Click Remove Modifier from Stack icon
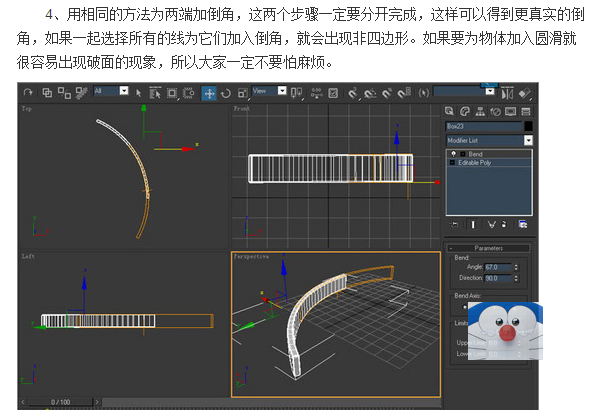 point(504,225)
